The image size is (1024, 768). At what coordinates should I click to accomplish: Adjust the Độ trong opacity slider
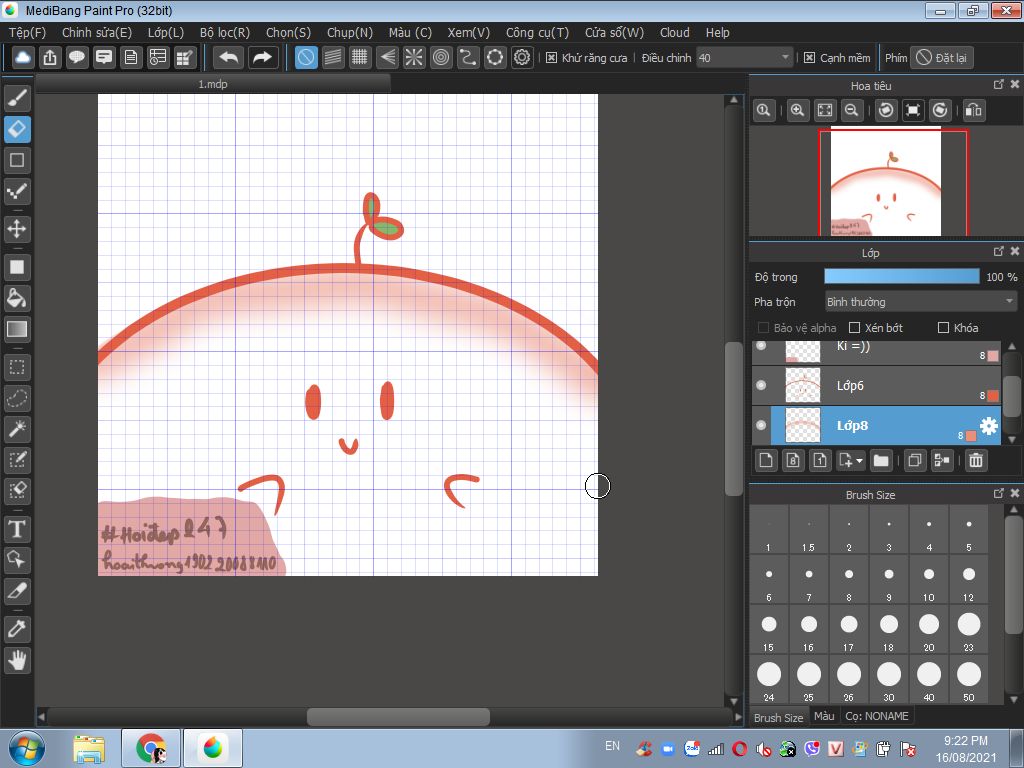(x=901, y=276)
